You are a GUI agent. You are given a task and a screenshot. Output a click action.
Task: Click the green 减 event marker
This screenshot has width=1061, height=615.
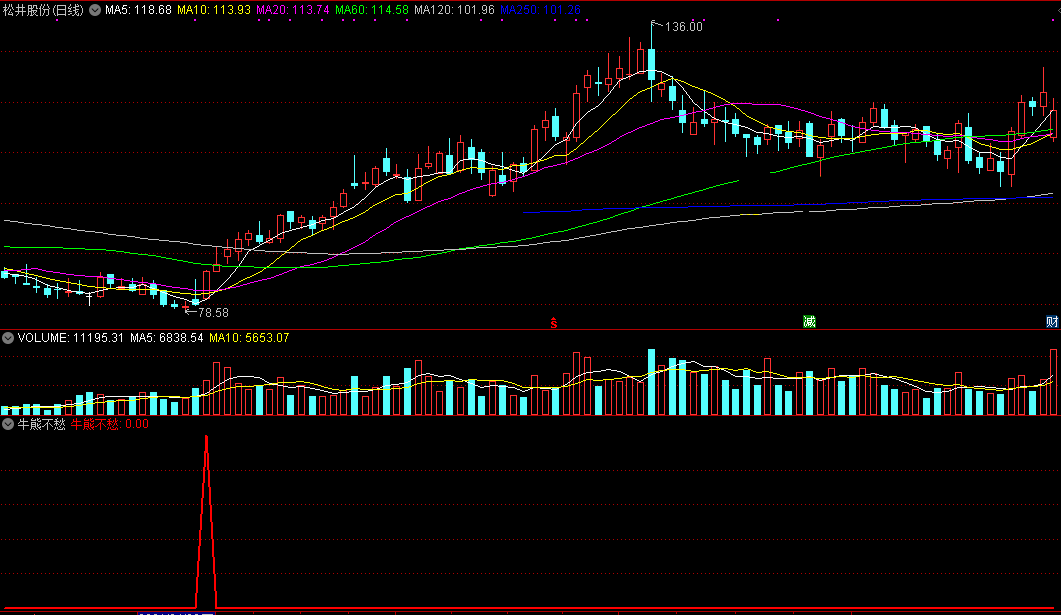pos(809,321)
